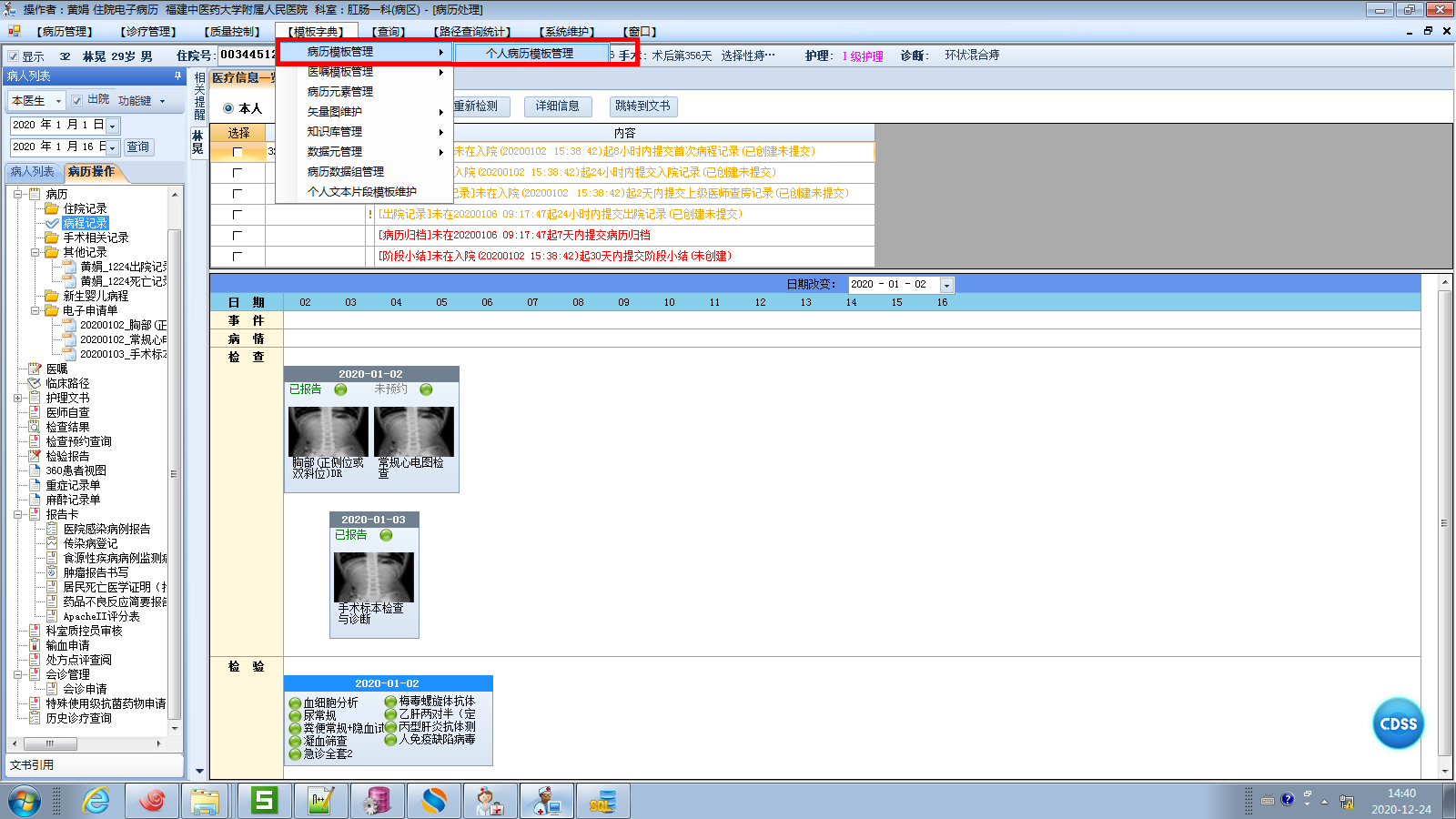The image size is (1456, 819).
Task: Collapse the 病历 tree node
Action: pos(17,194)
